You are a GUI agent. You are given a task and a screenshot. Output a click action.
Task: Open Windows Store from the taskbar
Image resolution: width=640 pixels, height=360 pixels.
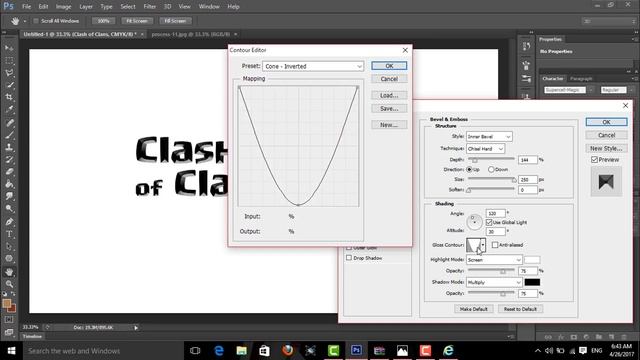coord(264,350)
